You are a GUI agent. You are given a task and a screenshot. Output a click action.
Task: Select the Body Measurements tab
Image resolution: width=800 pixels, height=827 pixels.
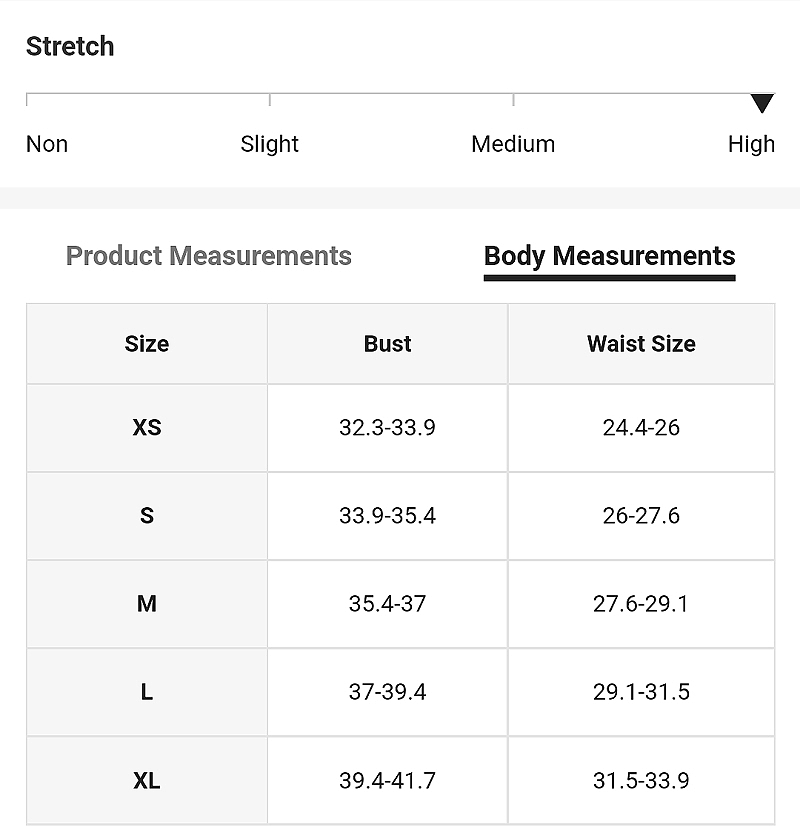point(610,257)
